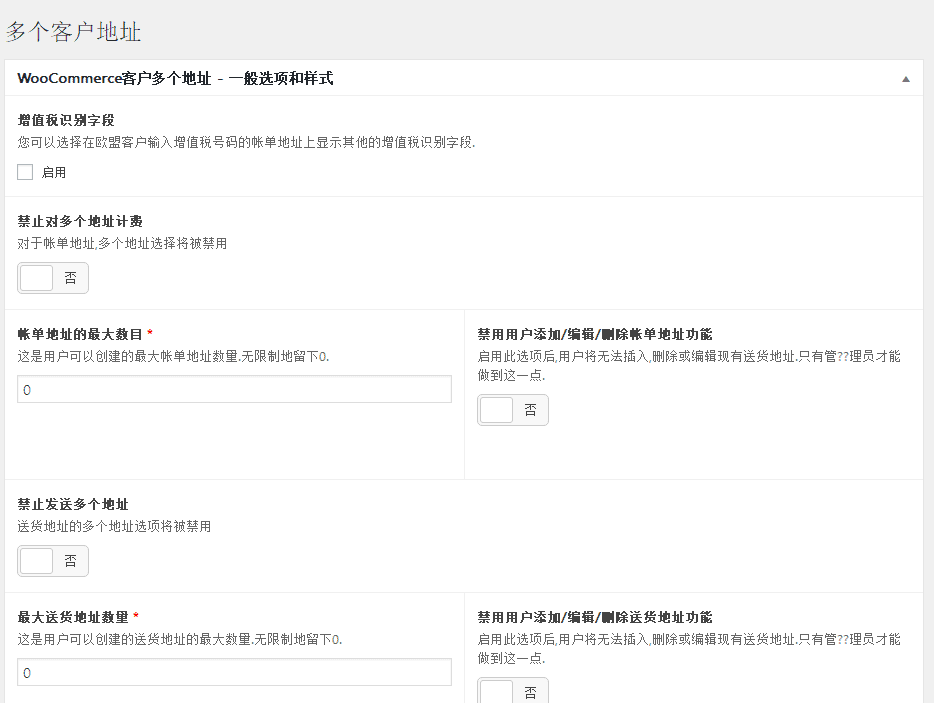The width and height of the screenshot is (934, 703).
Task: Toggle the 禁用用户添加/编辑/删除送货地址功能 switch
Action: [513, 691]
